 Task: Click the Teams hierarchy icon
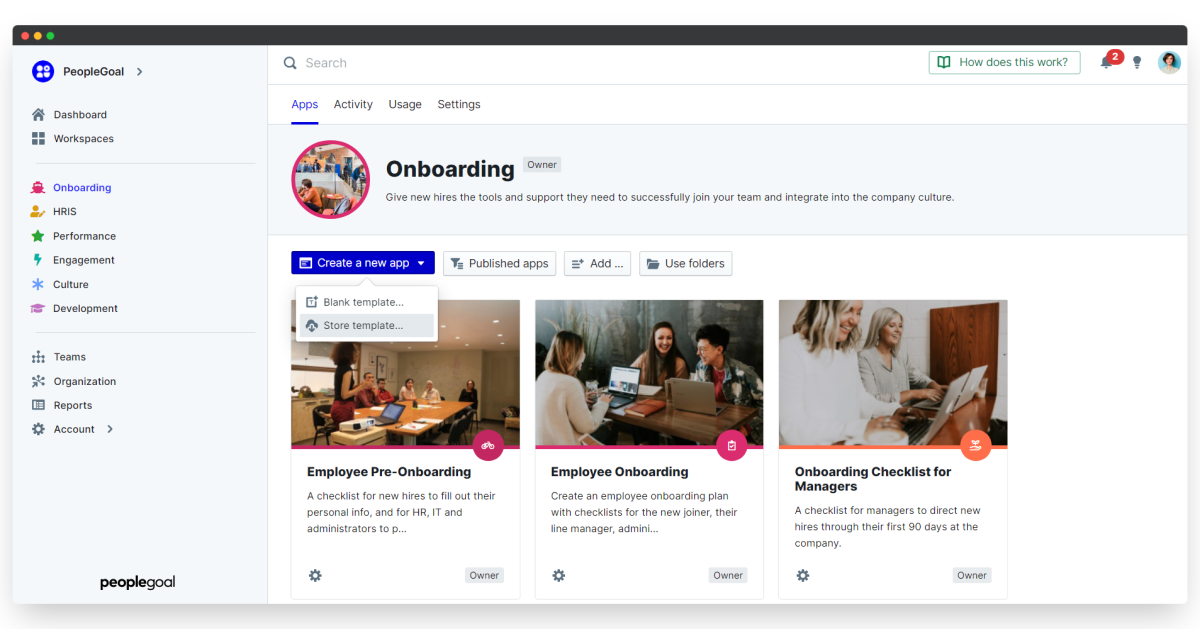(38, 357)
